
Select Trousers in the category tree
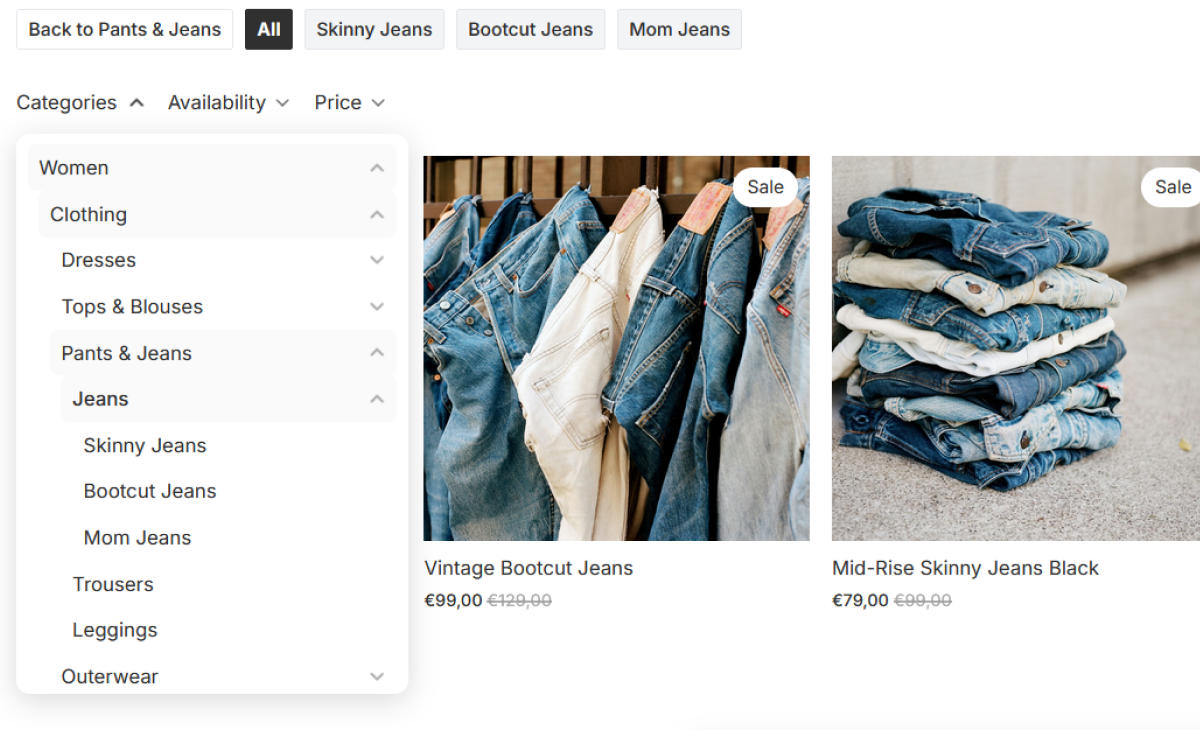[113, 584]
